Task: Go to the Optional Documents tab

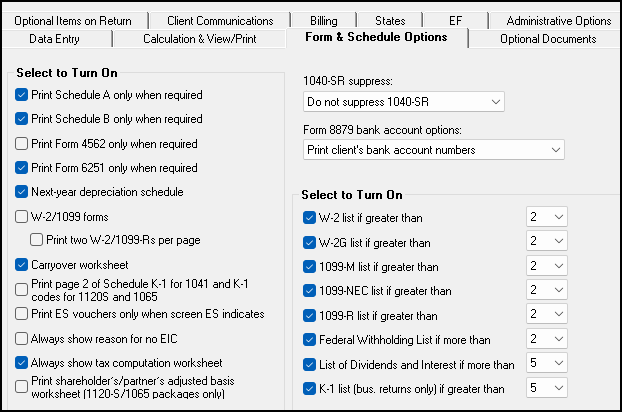Action: point(547,39)
